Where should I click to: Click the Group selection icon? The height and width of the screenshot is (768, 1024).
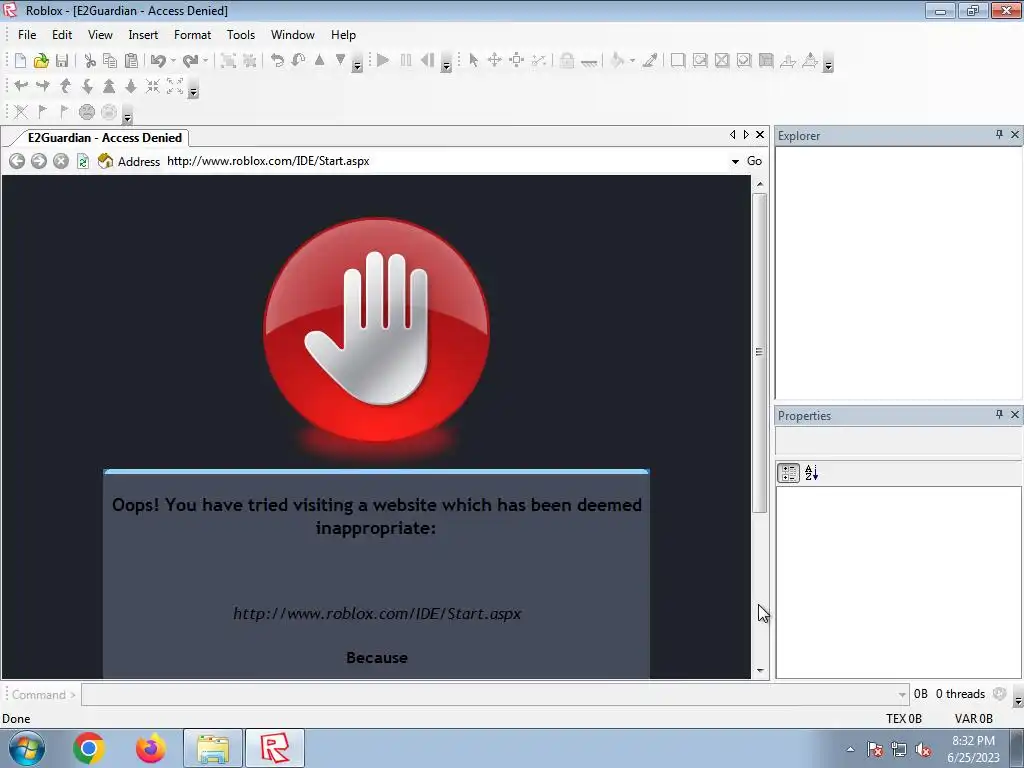(228, 61)
